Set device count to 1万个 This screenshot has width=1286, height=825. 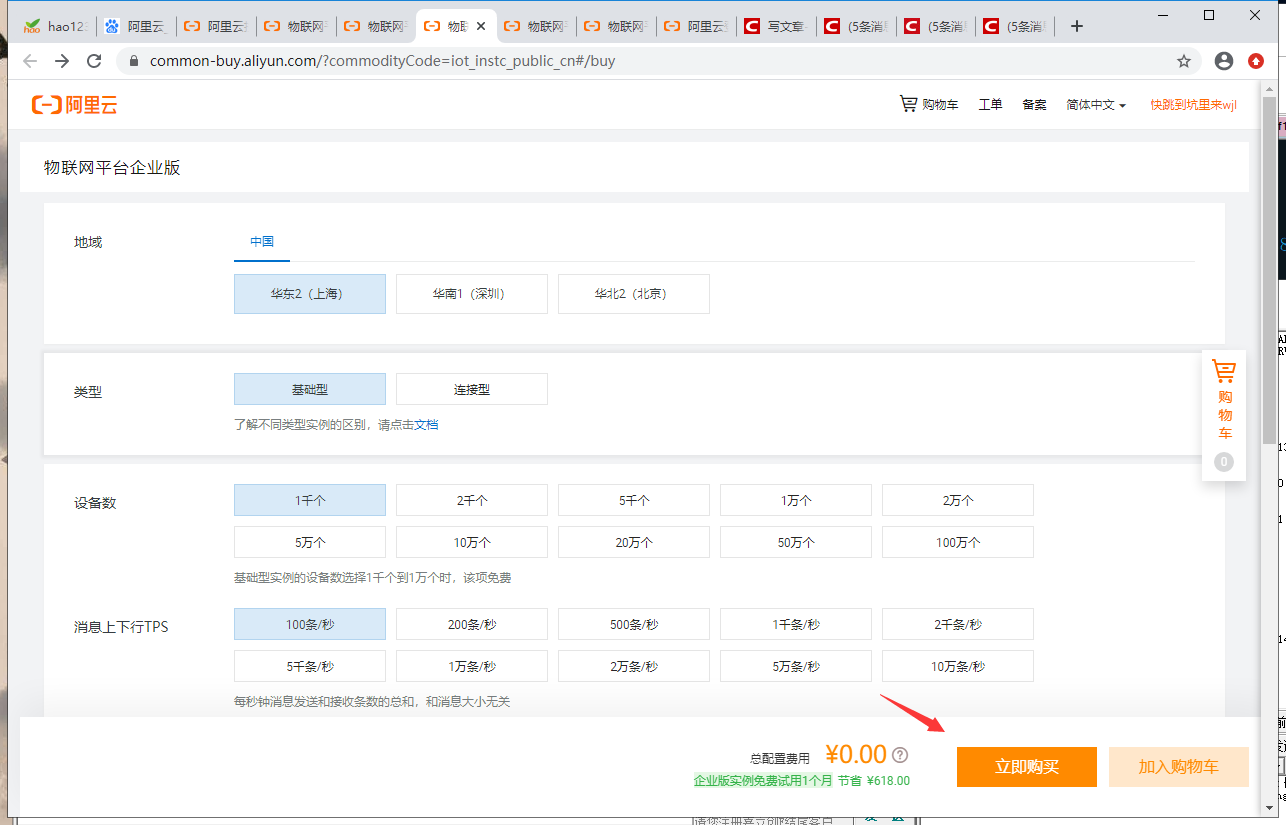click(x=796, y=500)
